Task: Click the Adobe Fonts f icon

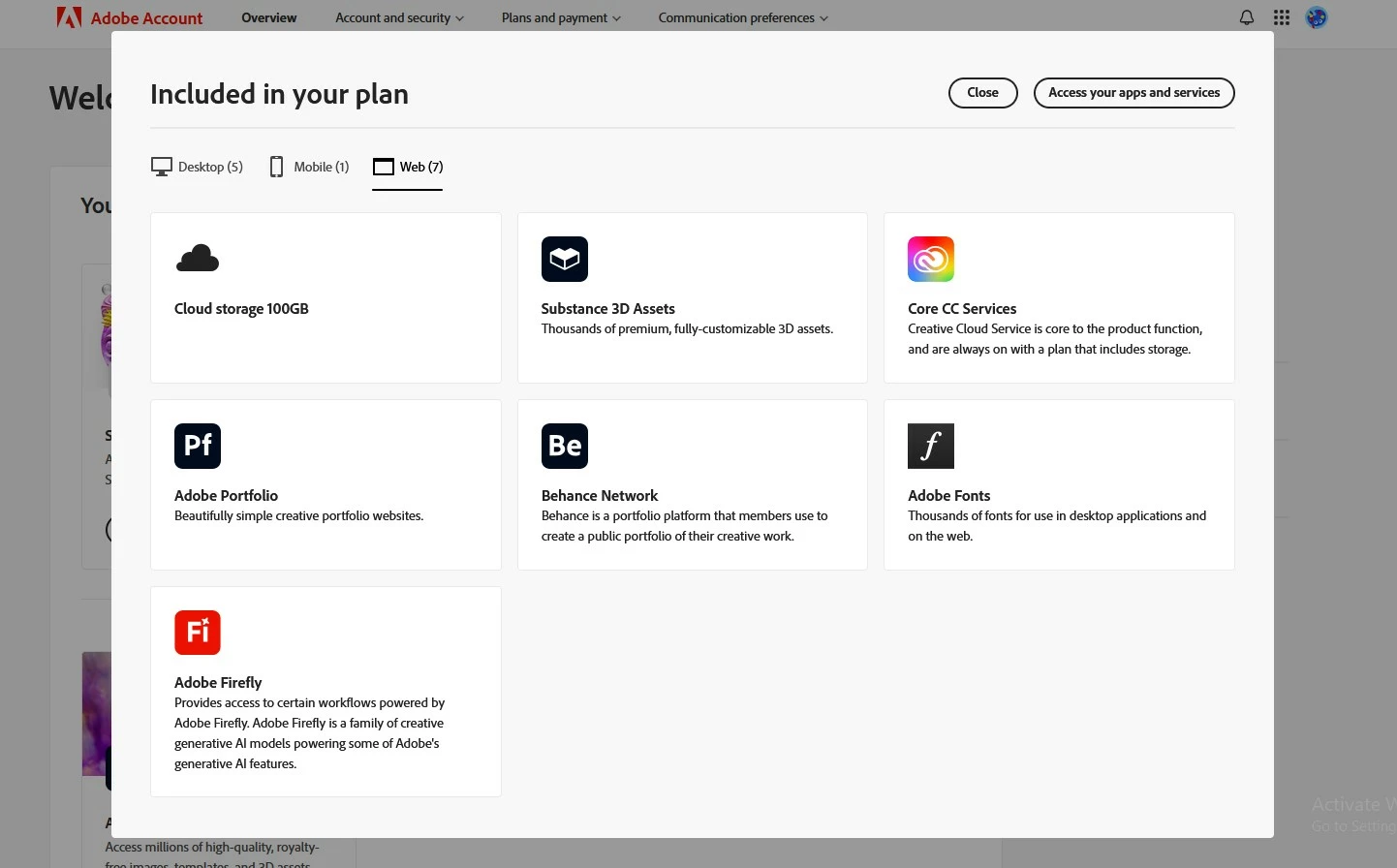Action: tap(931, 446)
